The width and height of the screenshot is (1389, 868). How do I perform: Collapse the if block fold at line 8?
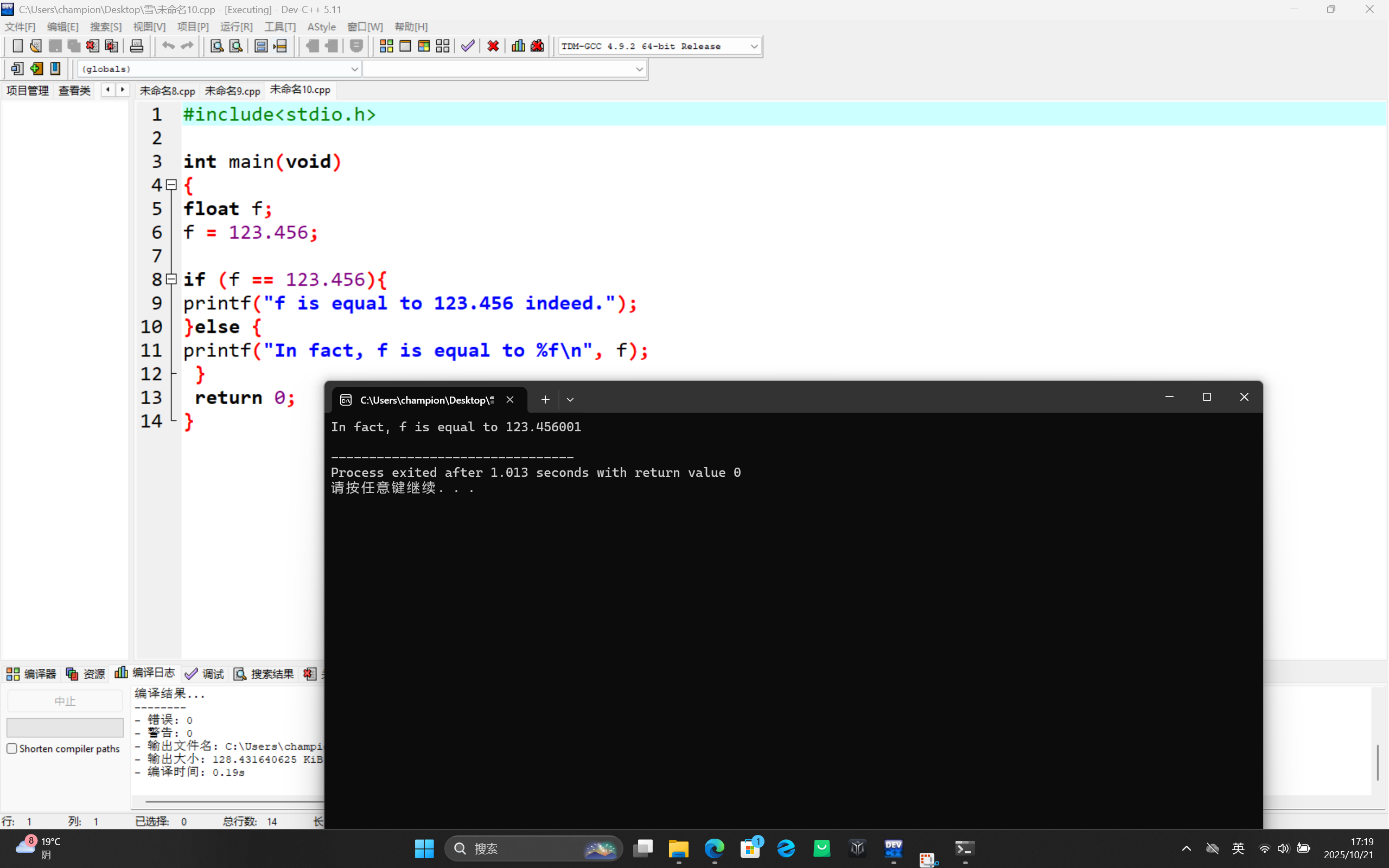coord(171,279)
